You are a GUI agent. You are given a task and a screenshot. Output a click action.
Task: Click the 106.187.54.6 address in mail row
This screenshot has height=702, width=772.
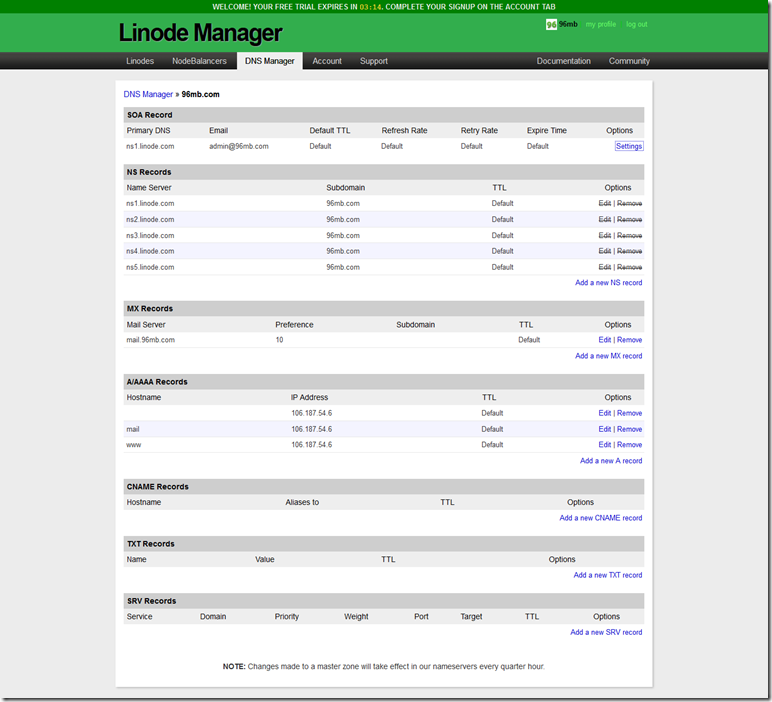tap(312, 429)
